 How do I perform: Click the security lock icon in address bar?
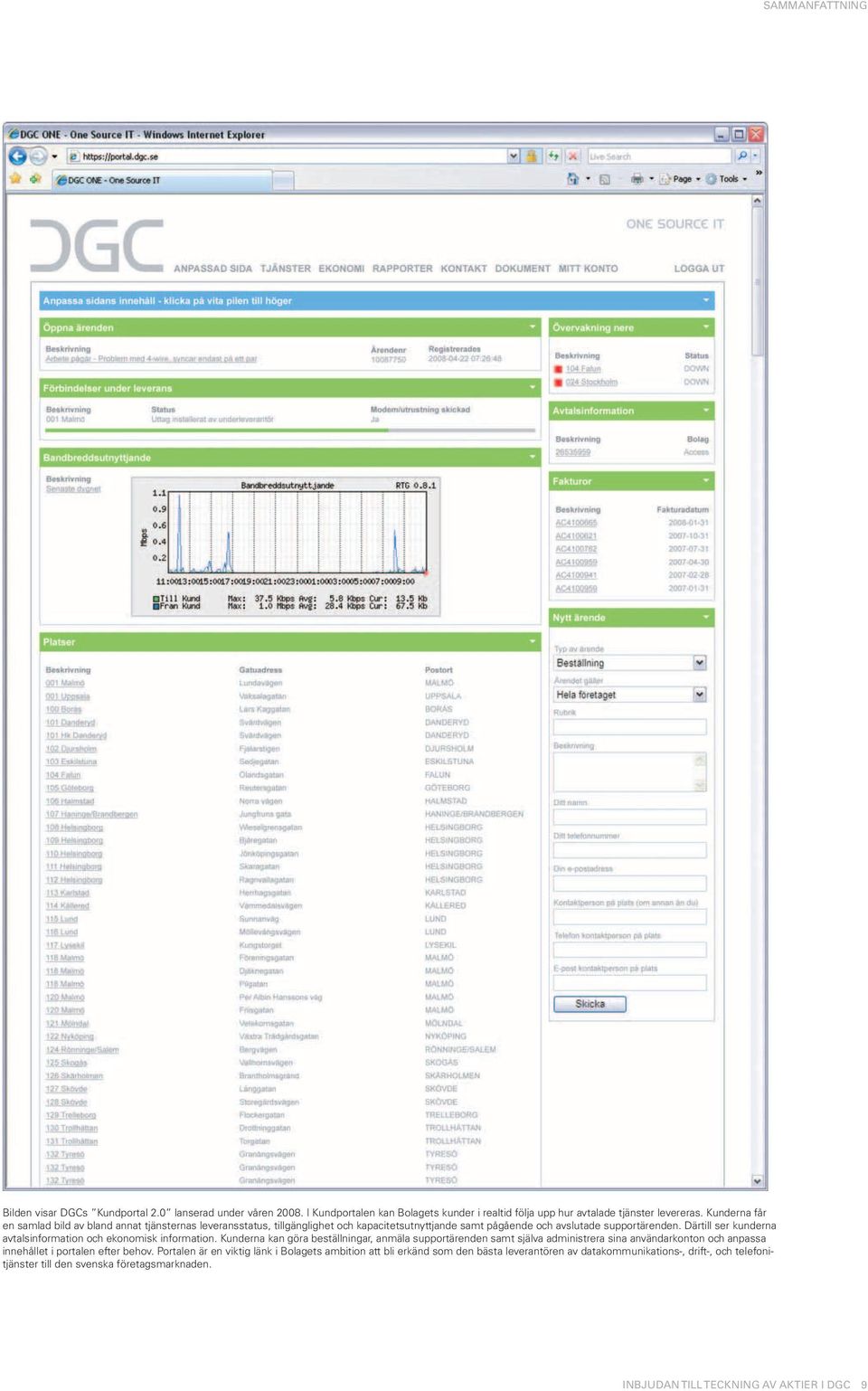click(532, 156)
